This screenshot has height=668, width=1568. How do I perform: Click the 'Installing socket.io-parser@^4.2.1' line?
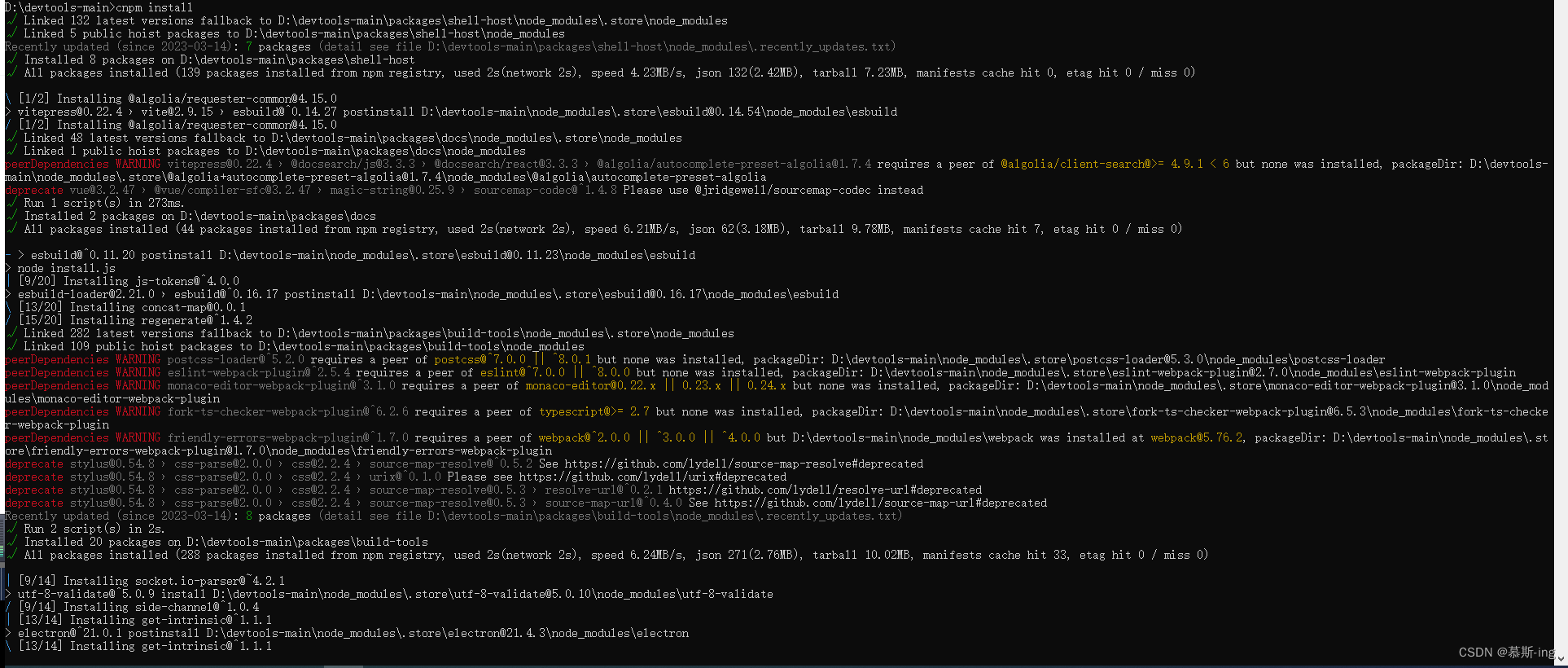(x=151, y=581)
